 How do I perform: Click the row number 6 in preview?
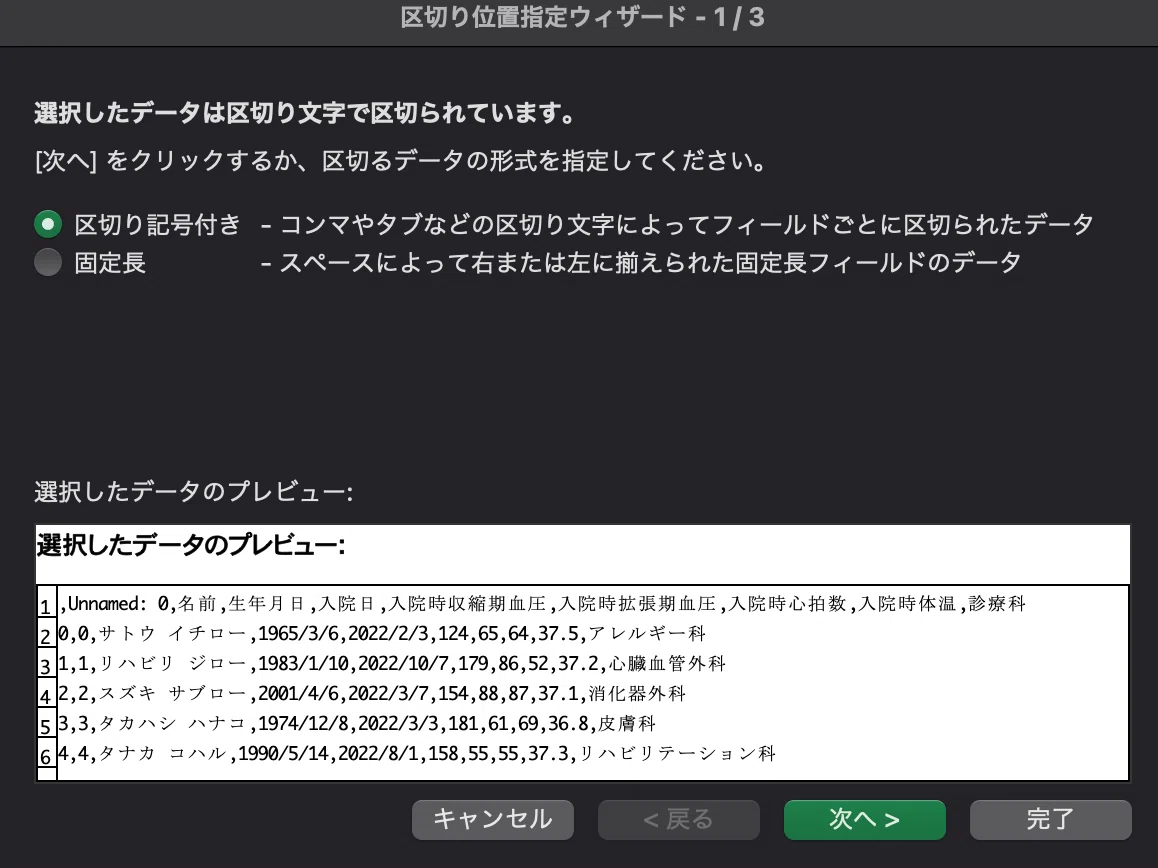tap(46, 756)
